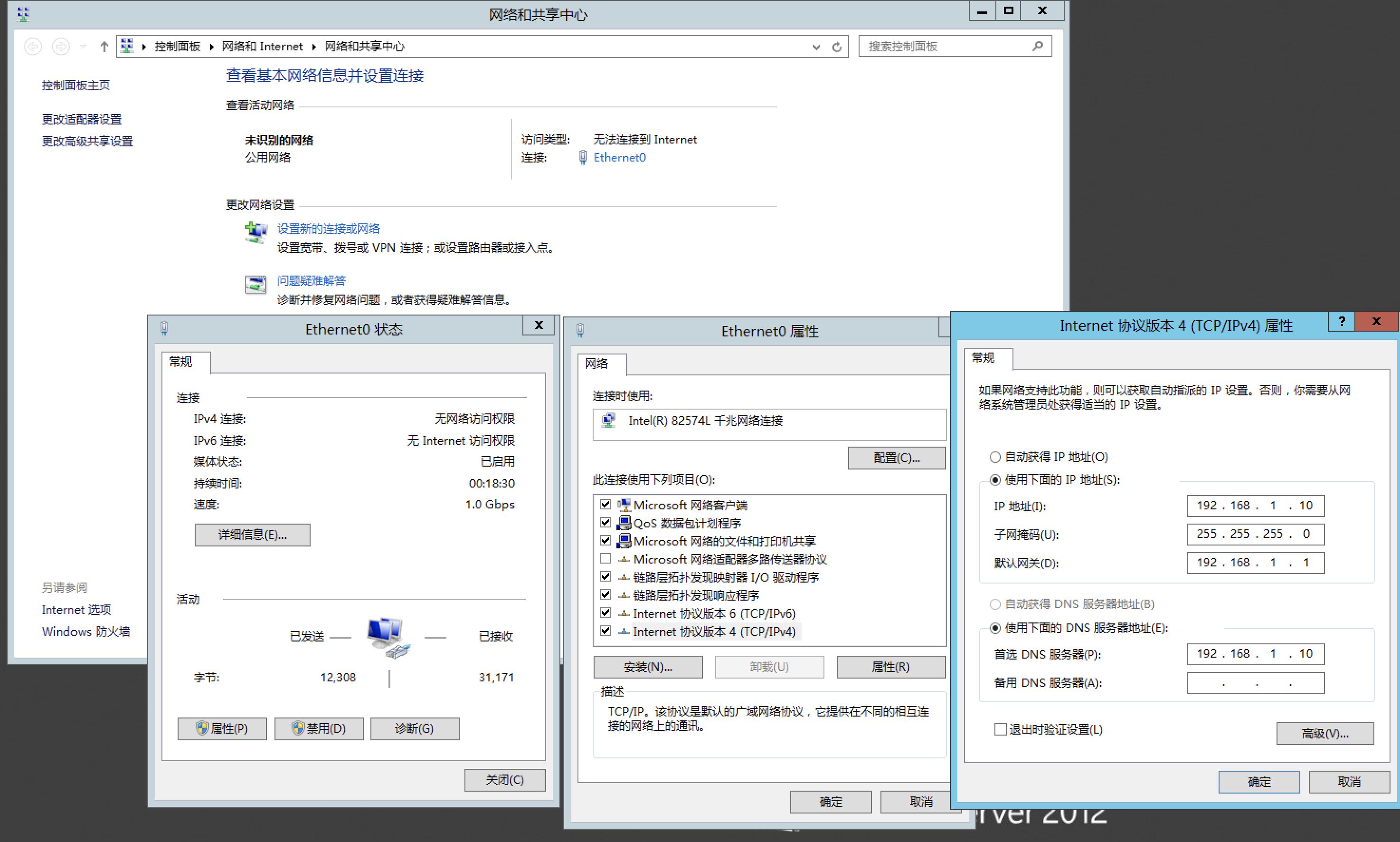Click the up arrow navigation icon
Screen dimensions: 1400x842
(x=104, y=47)
